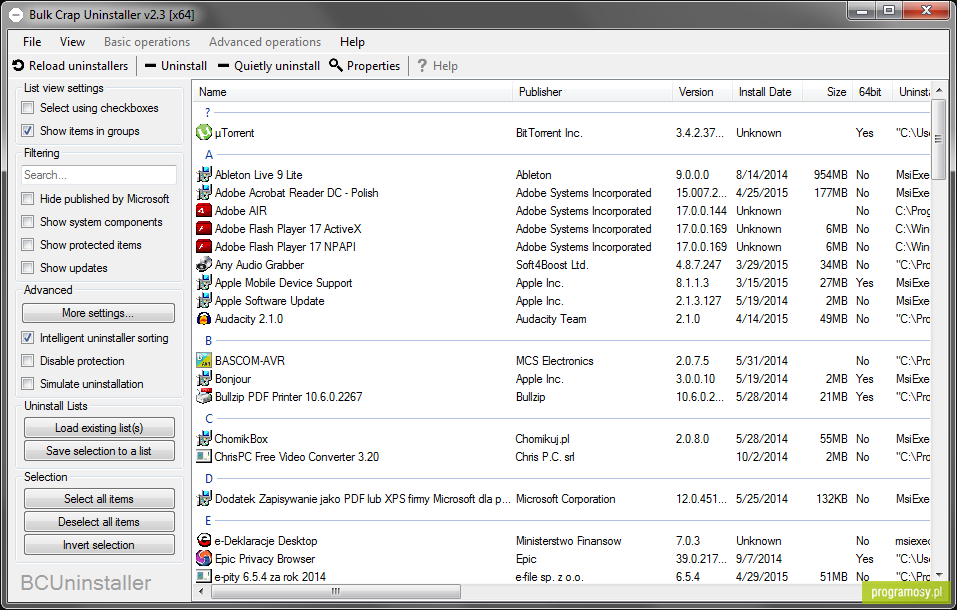Image resolution: width=957 pixels, height=610 pixels.
Task: Click the Dodatek Zapisywanie jako PDF icon
Action: pyautogui.click(x=204, y=499)
